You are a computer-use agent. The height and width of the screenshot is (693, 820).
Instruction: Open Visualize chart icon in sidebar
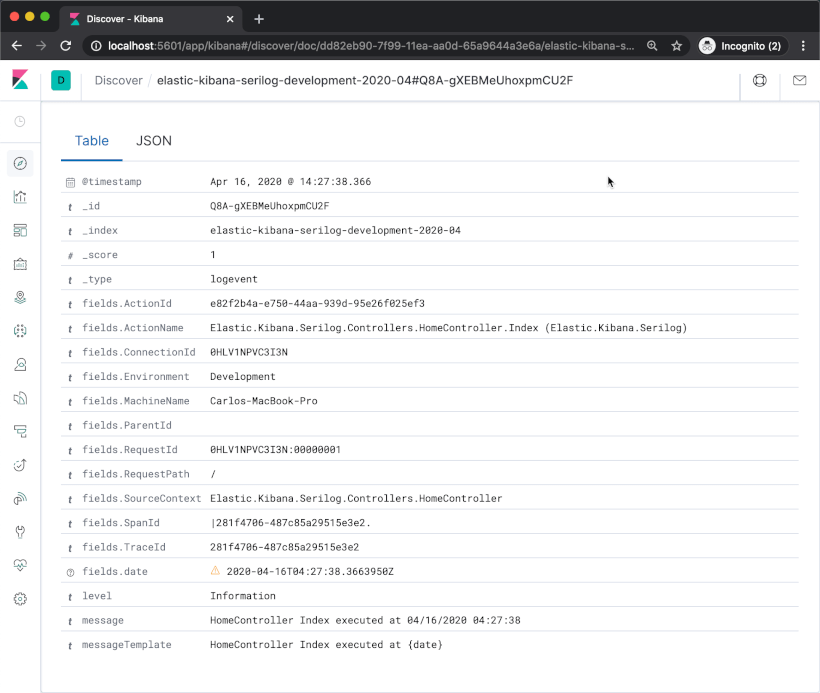click(x=20, y=197)
